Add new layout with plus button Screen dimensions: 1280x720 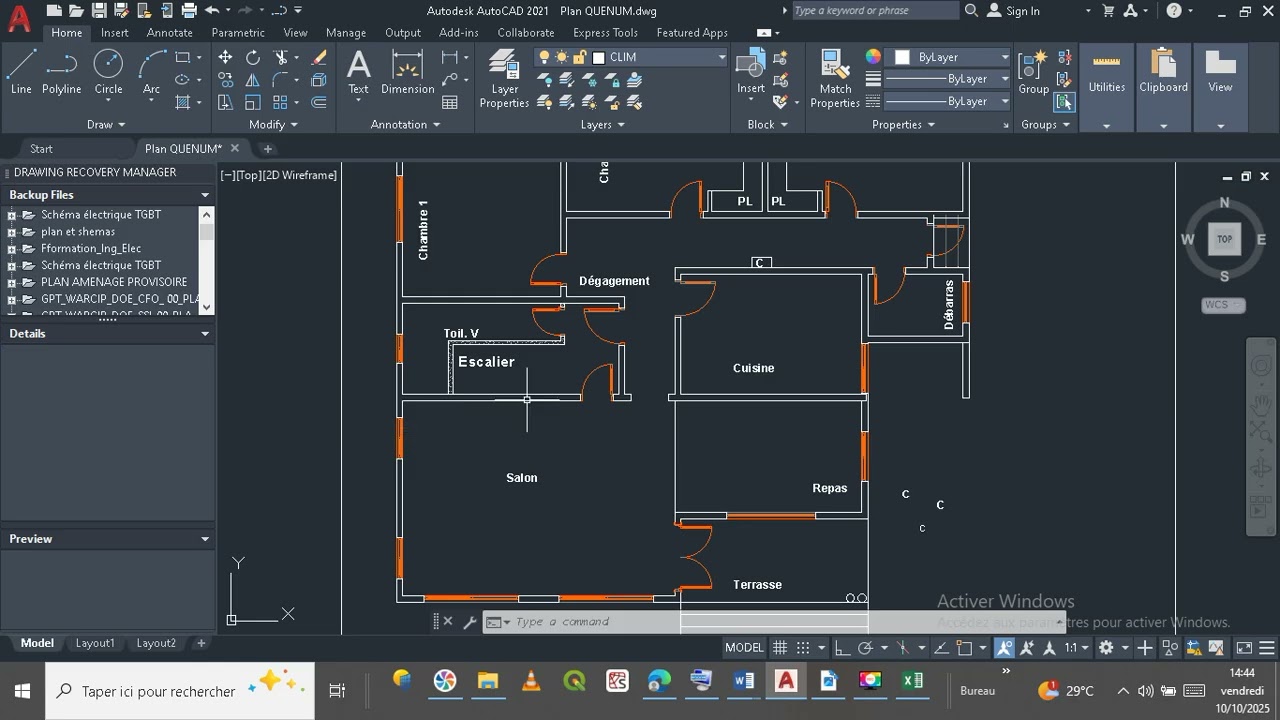[x=201, y=643]
